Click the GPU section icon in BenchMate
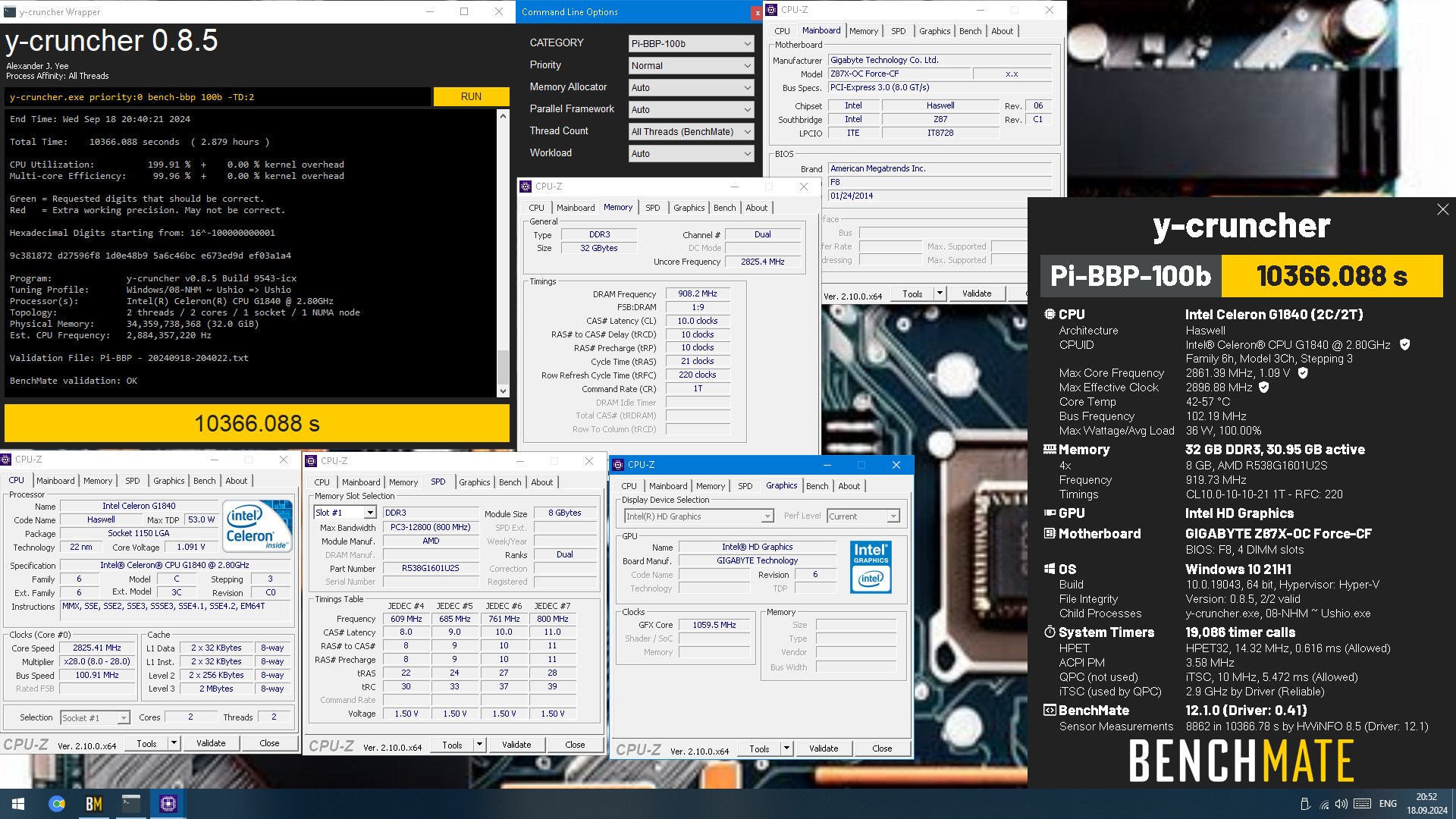 tap(1050, 513)
